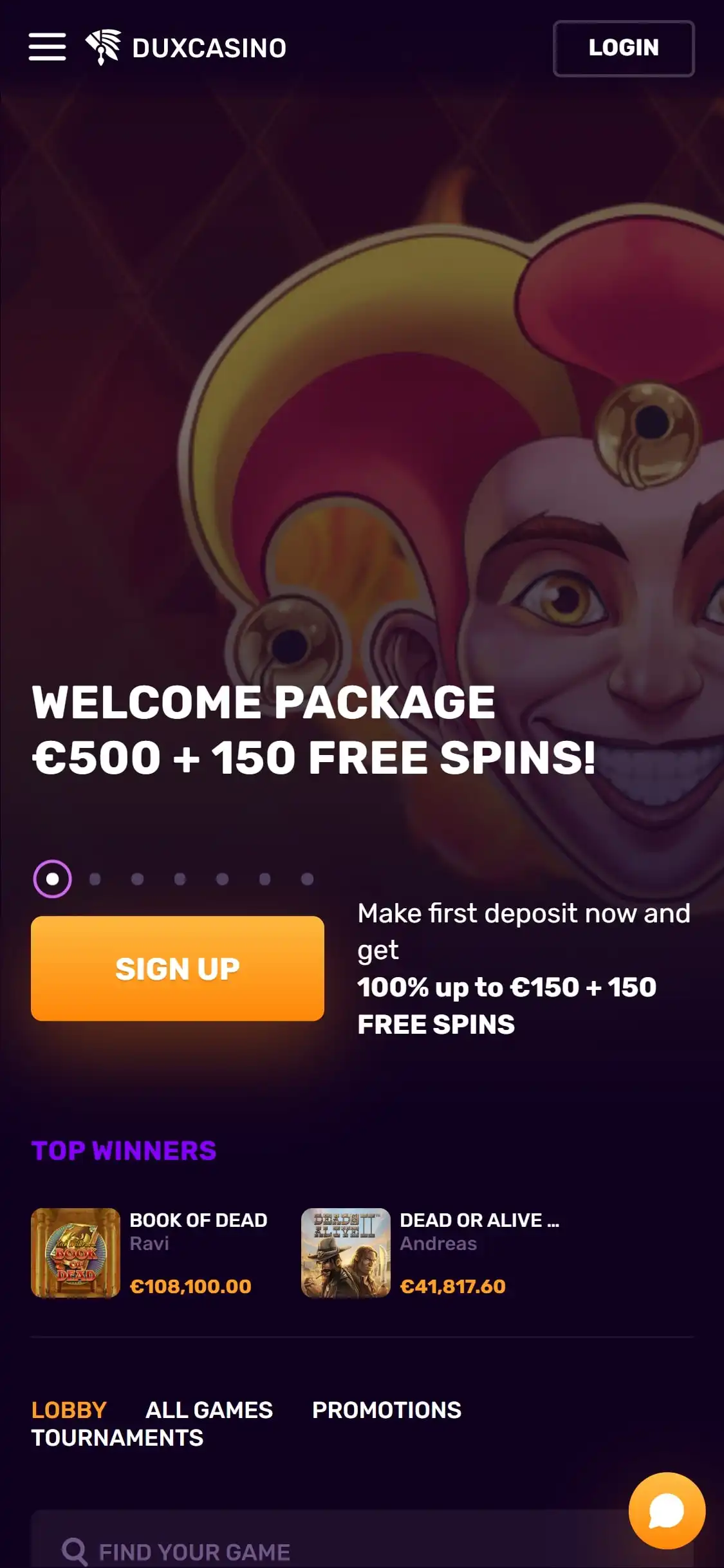
Task: Open the Tournaments tab
Action: [x=117, y=1437]
